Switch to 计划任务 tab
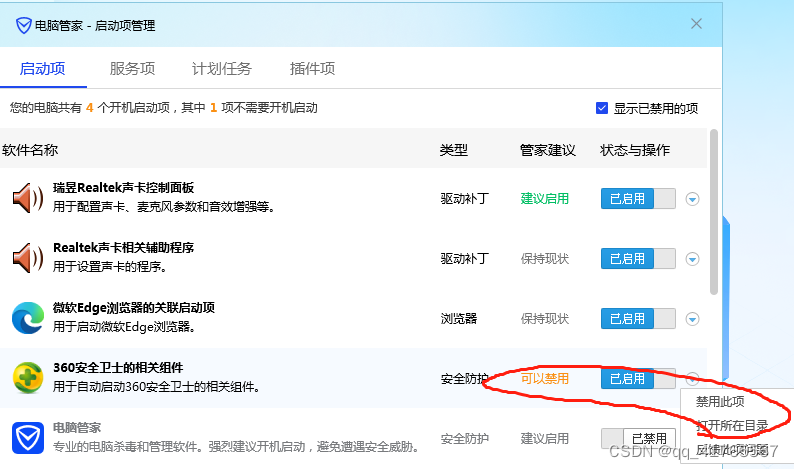 (222, 68)
